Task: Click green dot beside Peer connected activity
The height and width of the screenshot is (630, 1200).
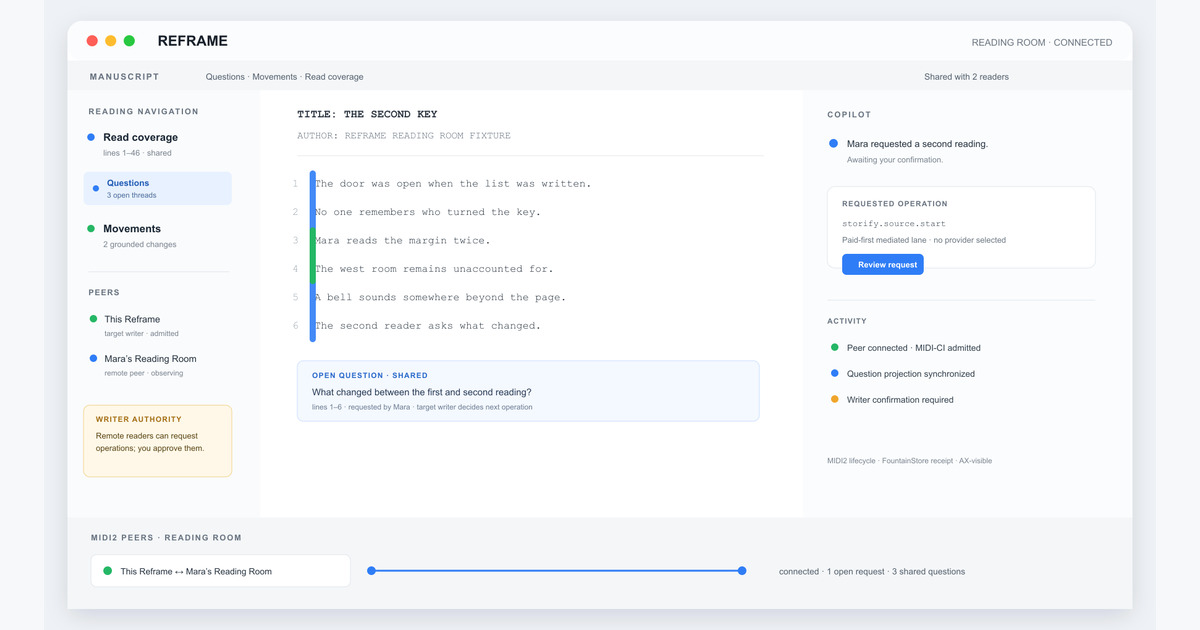Action: [x=835, y=348]
